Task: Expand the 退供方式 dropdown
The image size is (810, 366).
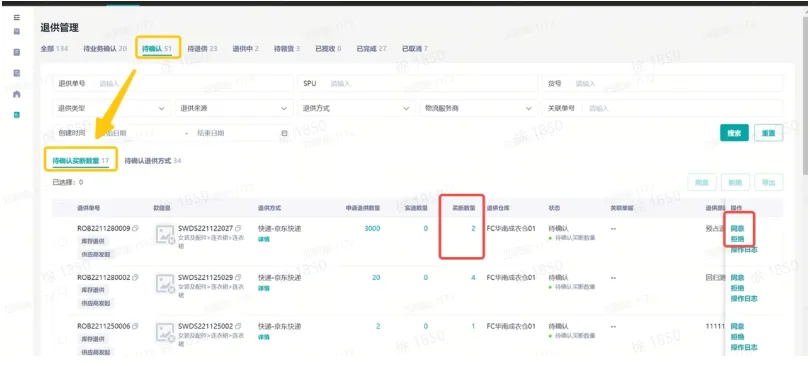Action: (356, 108)
